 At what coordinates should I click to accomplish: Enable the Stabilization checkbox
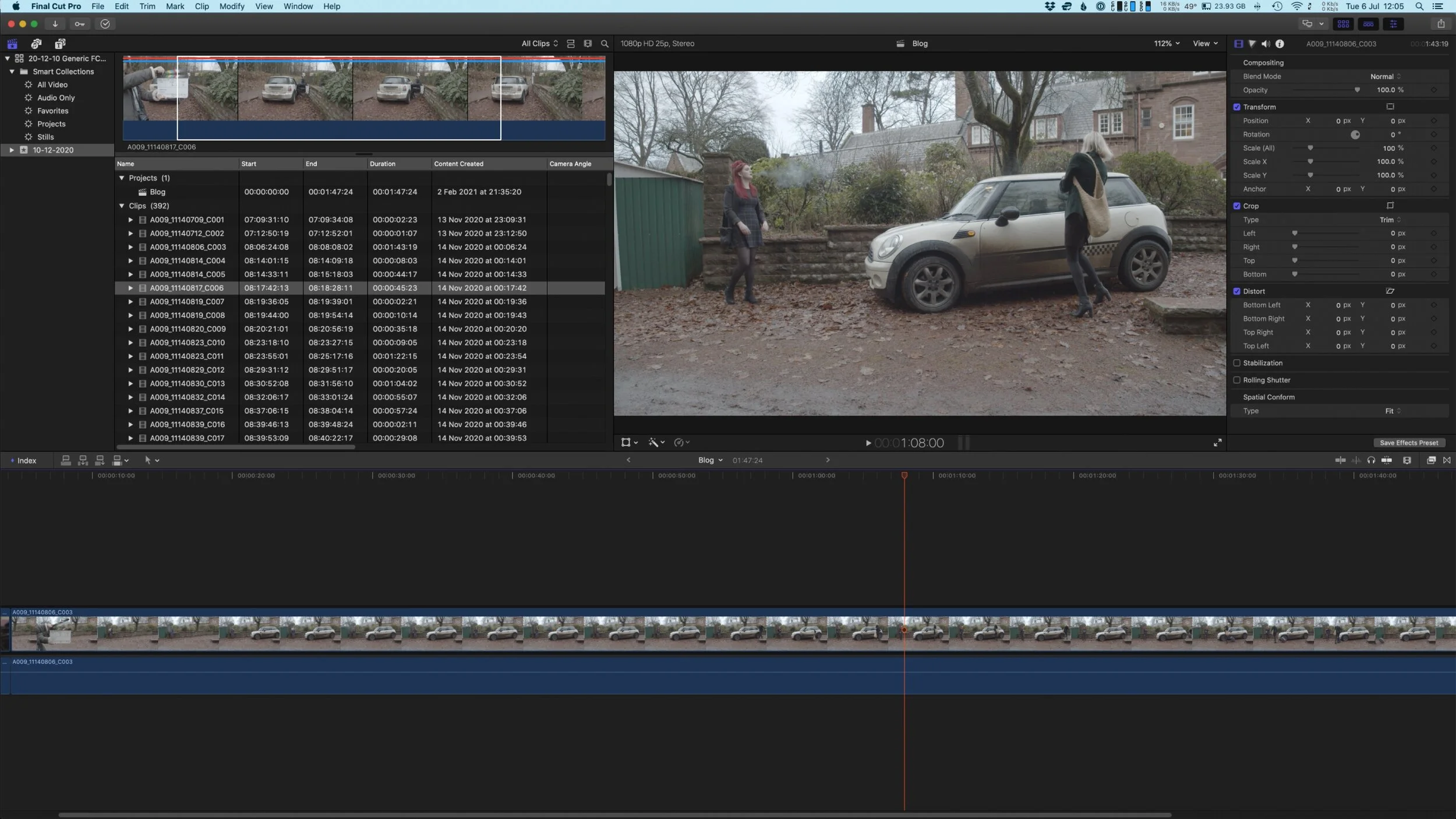(x=1236, y=363)
